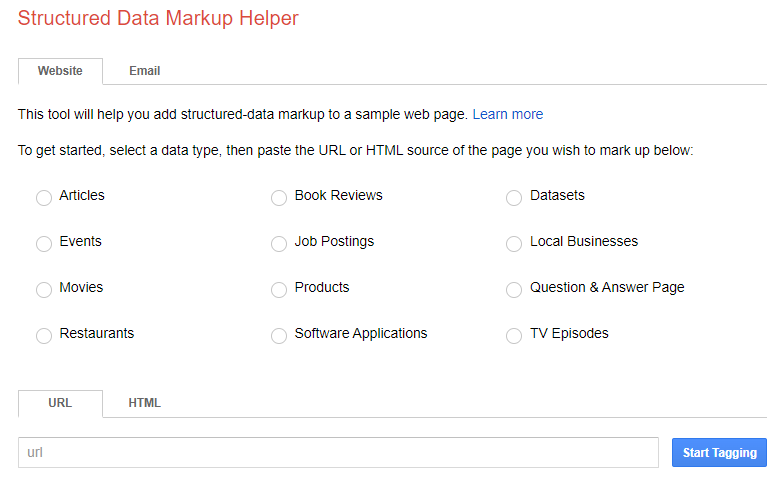The image size is (775, 488).
Task: Select Question & Answer Page option
Action: click(514, 290)
